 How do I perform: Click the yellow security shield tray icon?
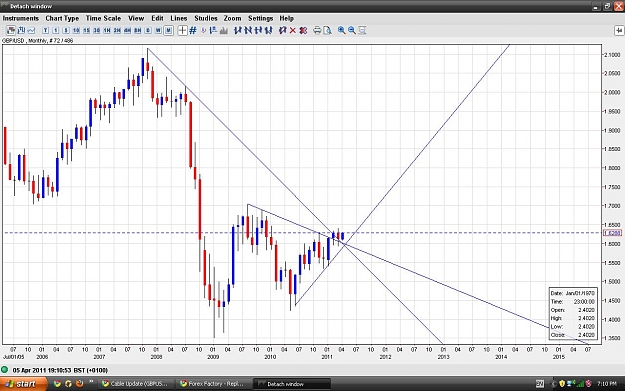pos(562,384)
